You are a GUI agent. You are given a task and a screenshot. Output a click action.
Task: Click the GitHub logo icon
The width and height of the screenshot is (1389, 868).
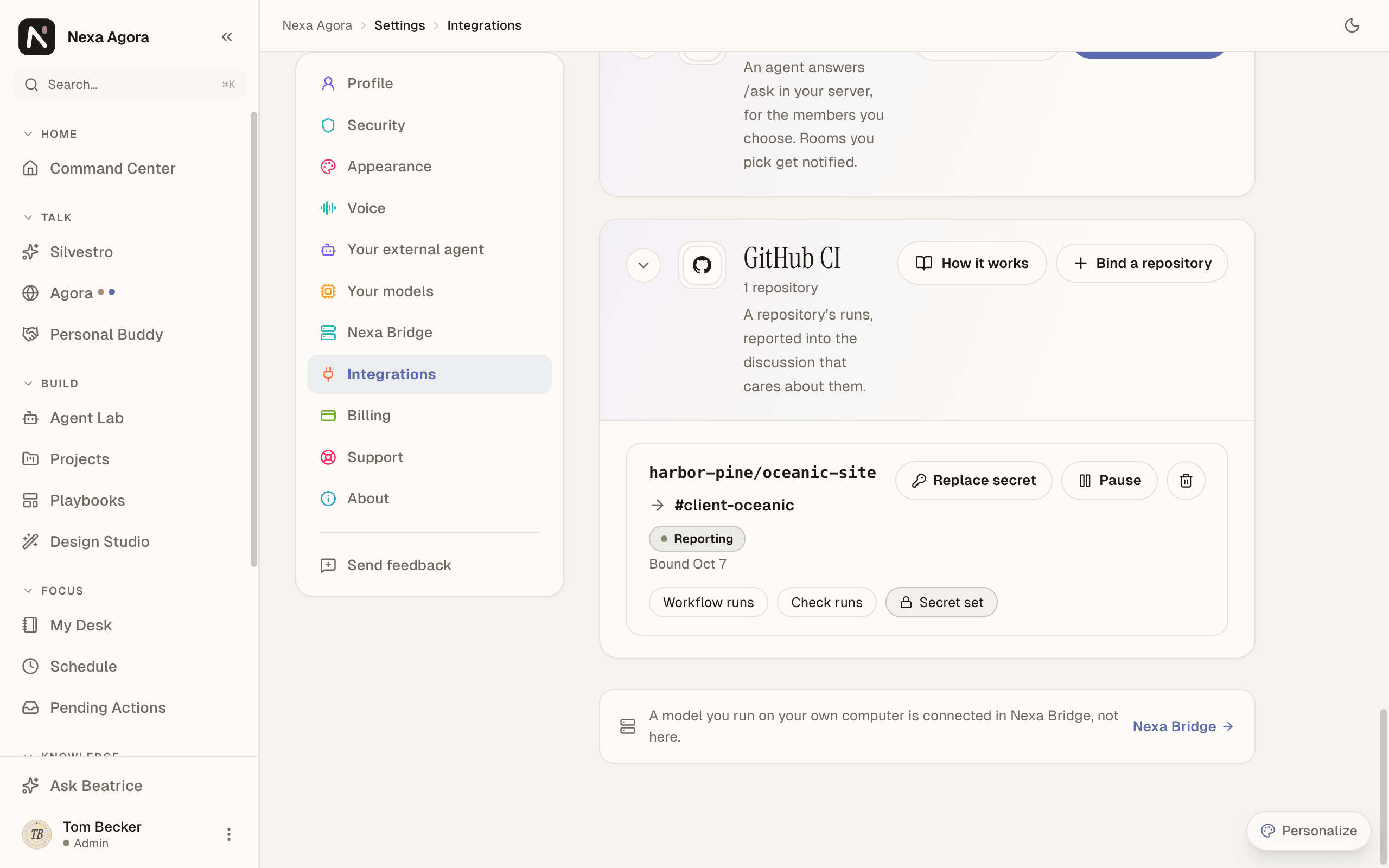click(702, 265)
